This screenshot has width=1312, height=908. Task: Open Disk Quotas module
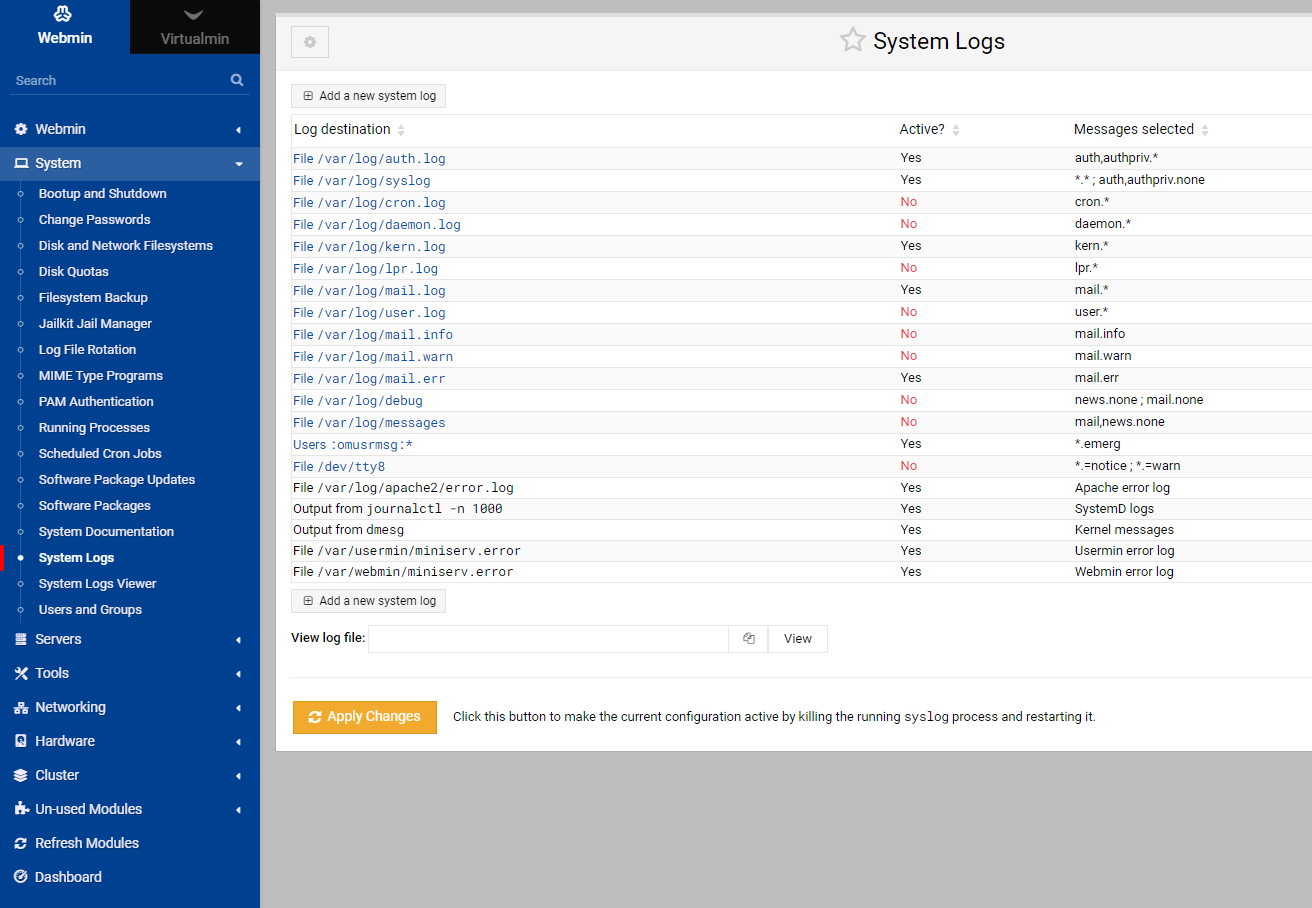73,272
